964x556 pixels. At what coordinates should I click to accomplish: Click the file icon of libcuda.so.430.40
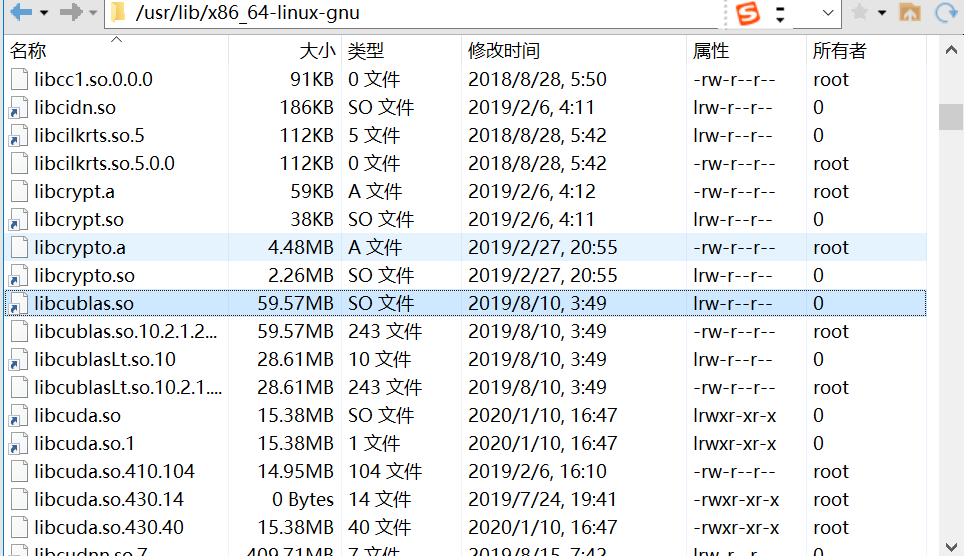tap(19, 527)
